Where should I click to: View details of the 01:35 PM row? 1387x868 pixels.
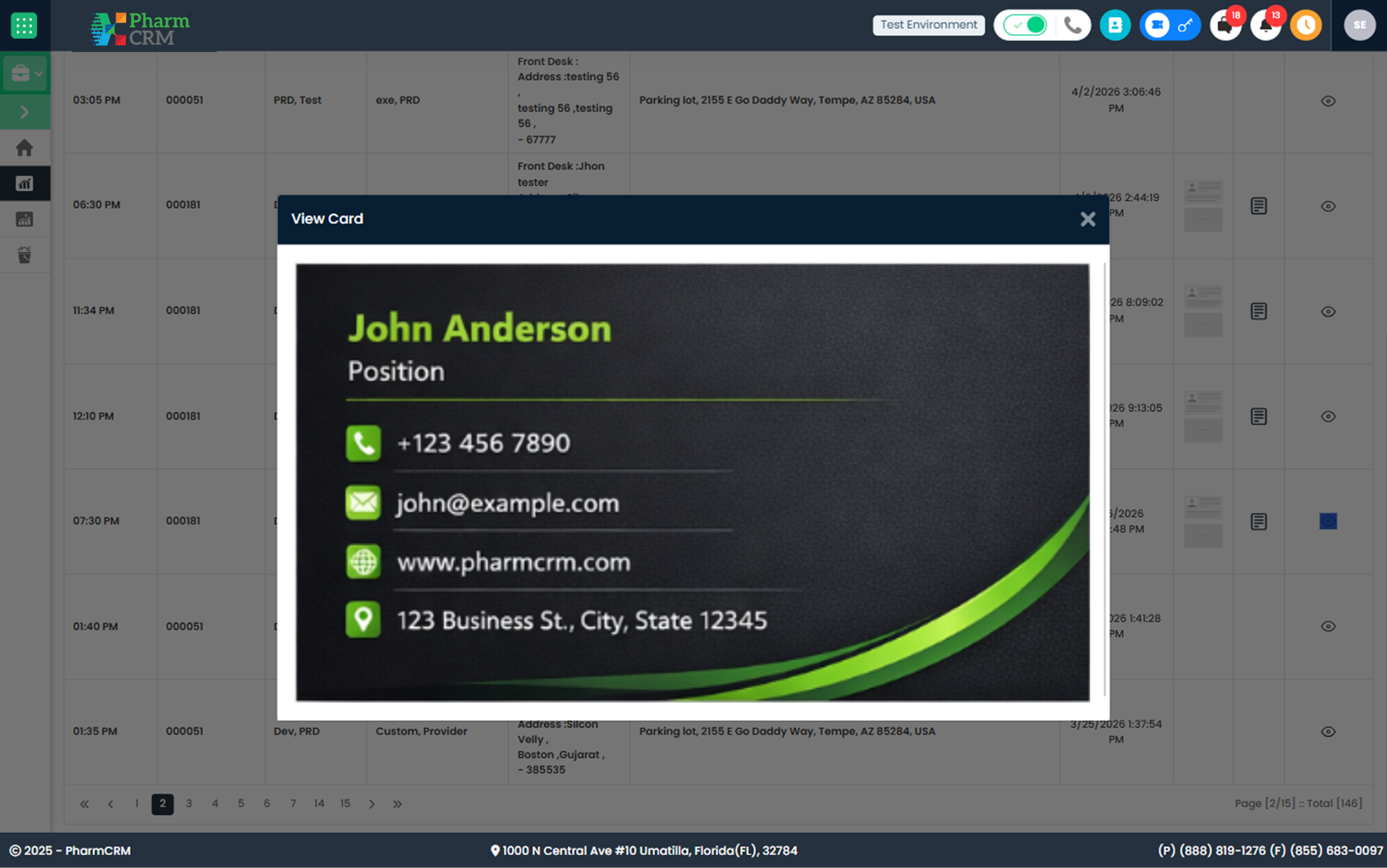[x=1328, y=732]
